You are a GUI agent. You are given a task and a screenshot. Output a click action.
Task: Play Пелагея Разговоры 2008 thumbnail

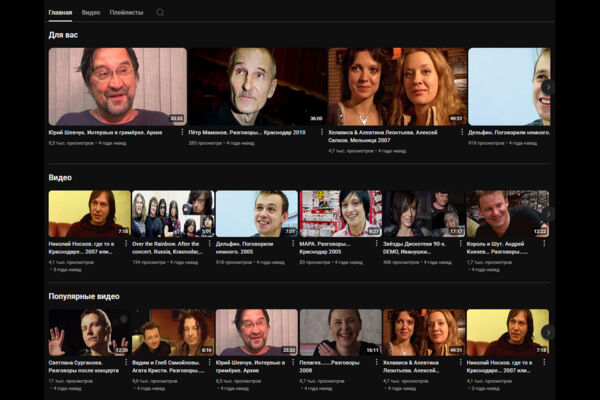(x=341, y=332)
